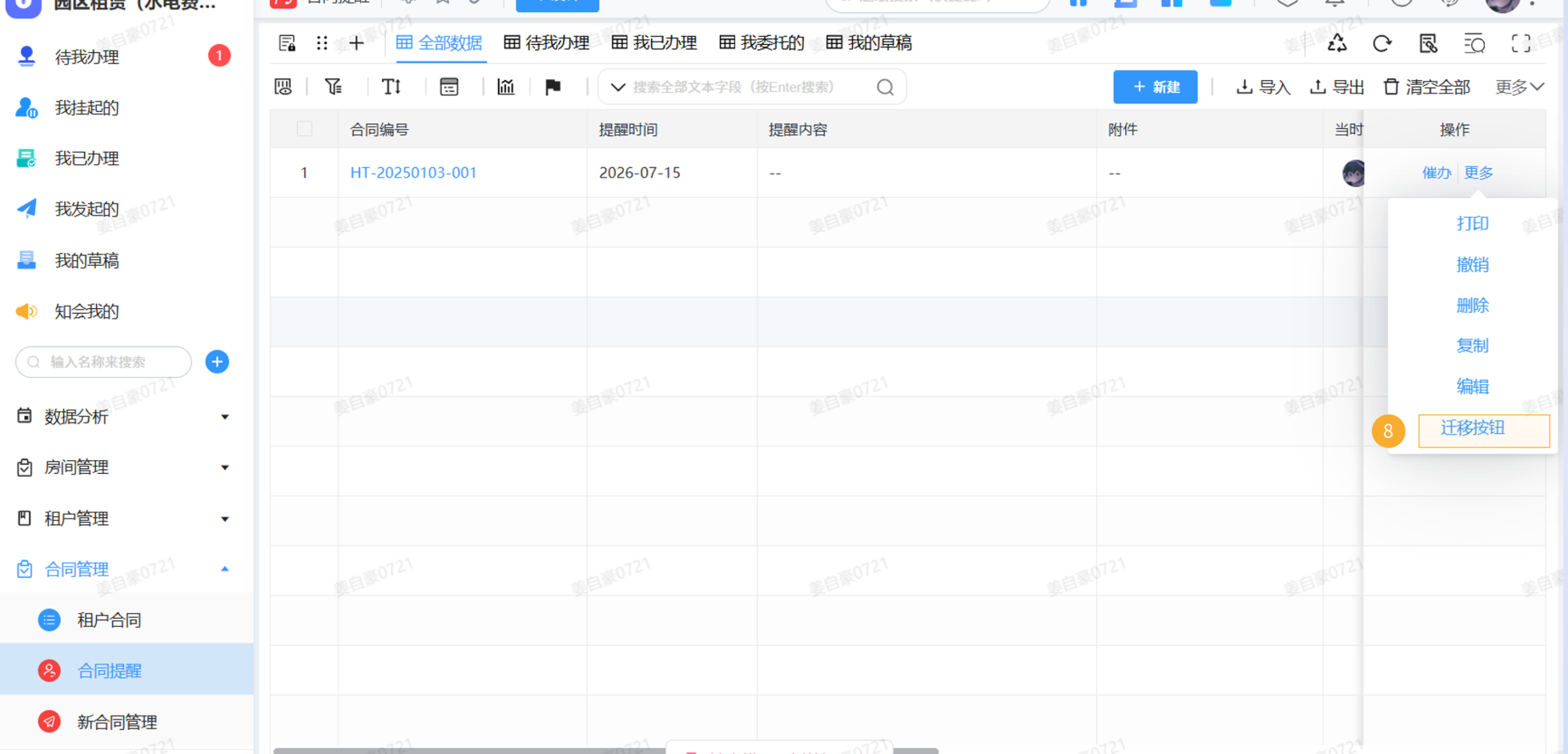Add a new view with plus icon
Image resolution: width=1568 pixels, height=754 pixels.
click(356, 43)
